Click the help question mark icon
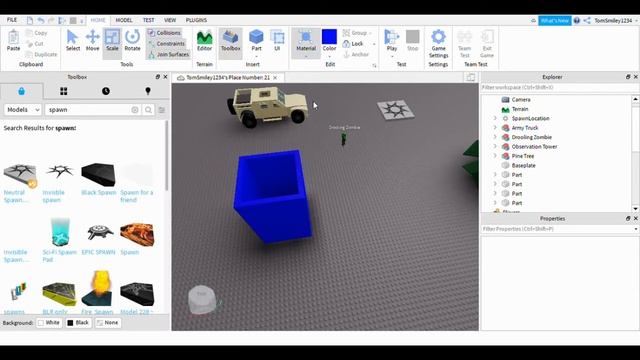 (x=576, y=20)
